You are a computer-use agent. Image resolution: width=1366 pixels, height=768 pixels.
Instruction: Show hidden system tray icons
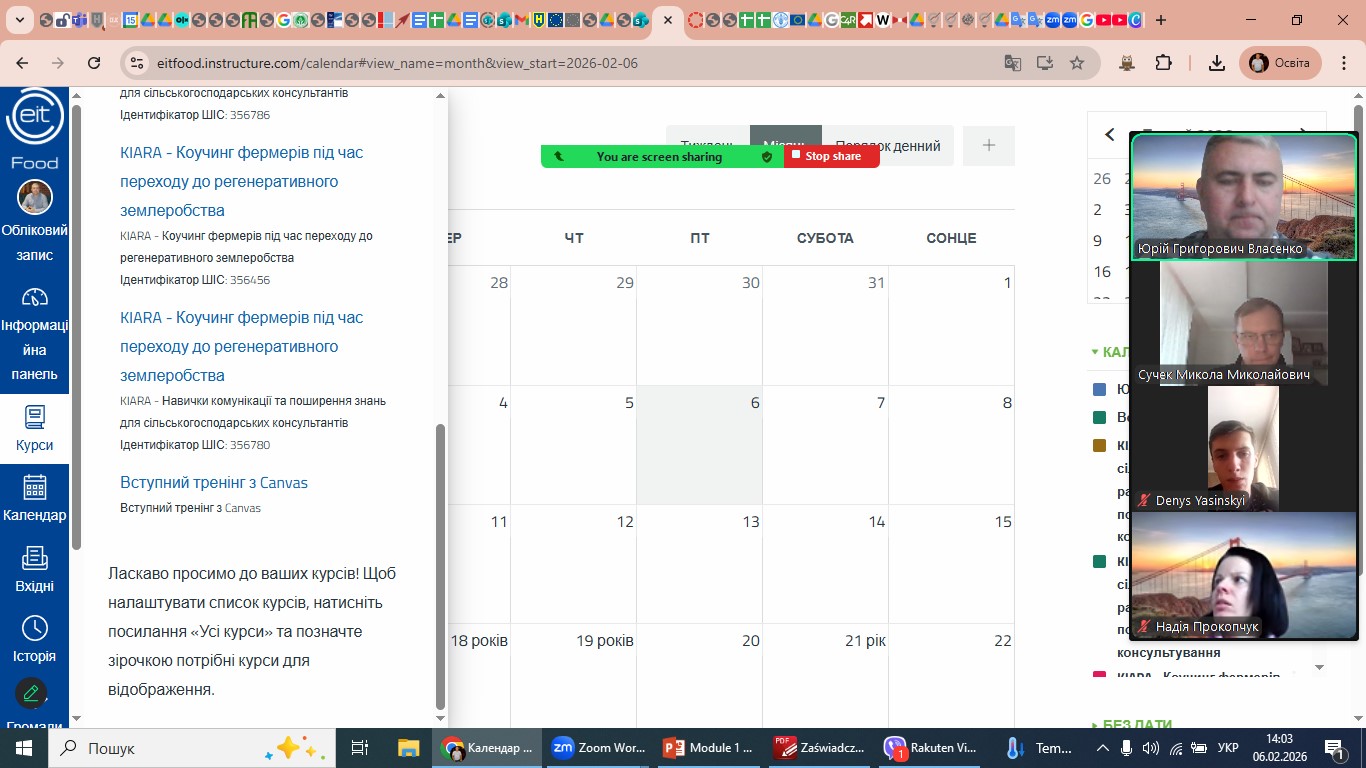(x=1102, y=748)
